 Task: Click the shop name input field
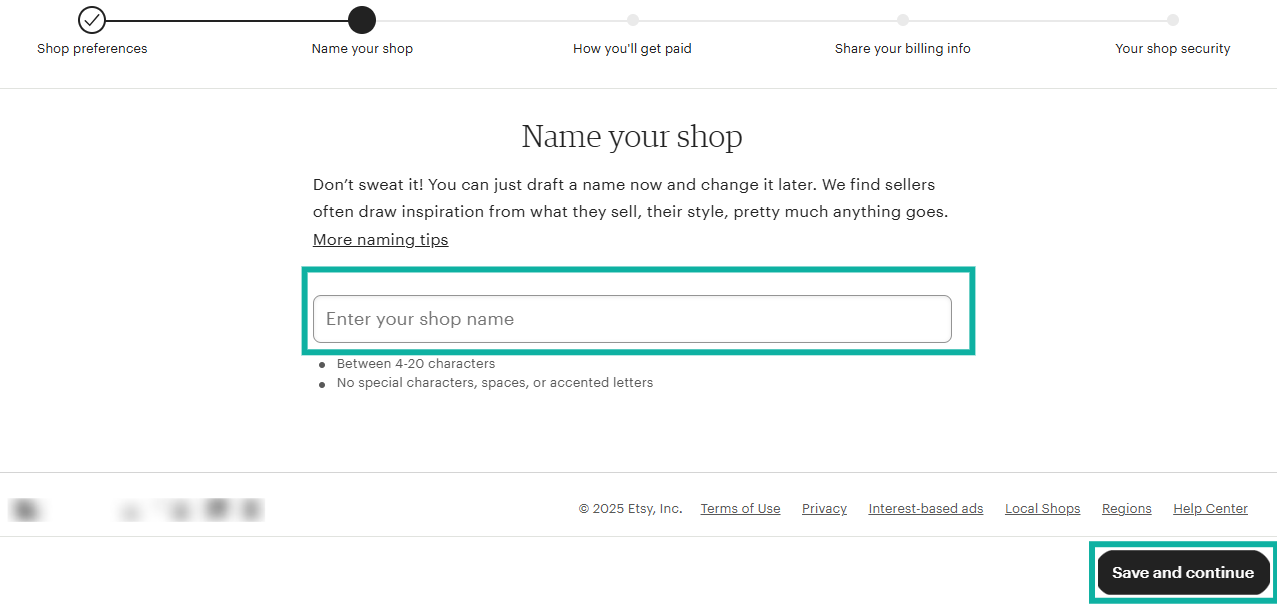tap(632, 318)
